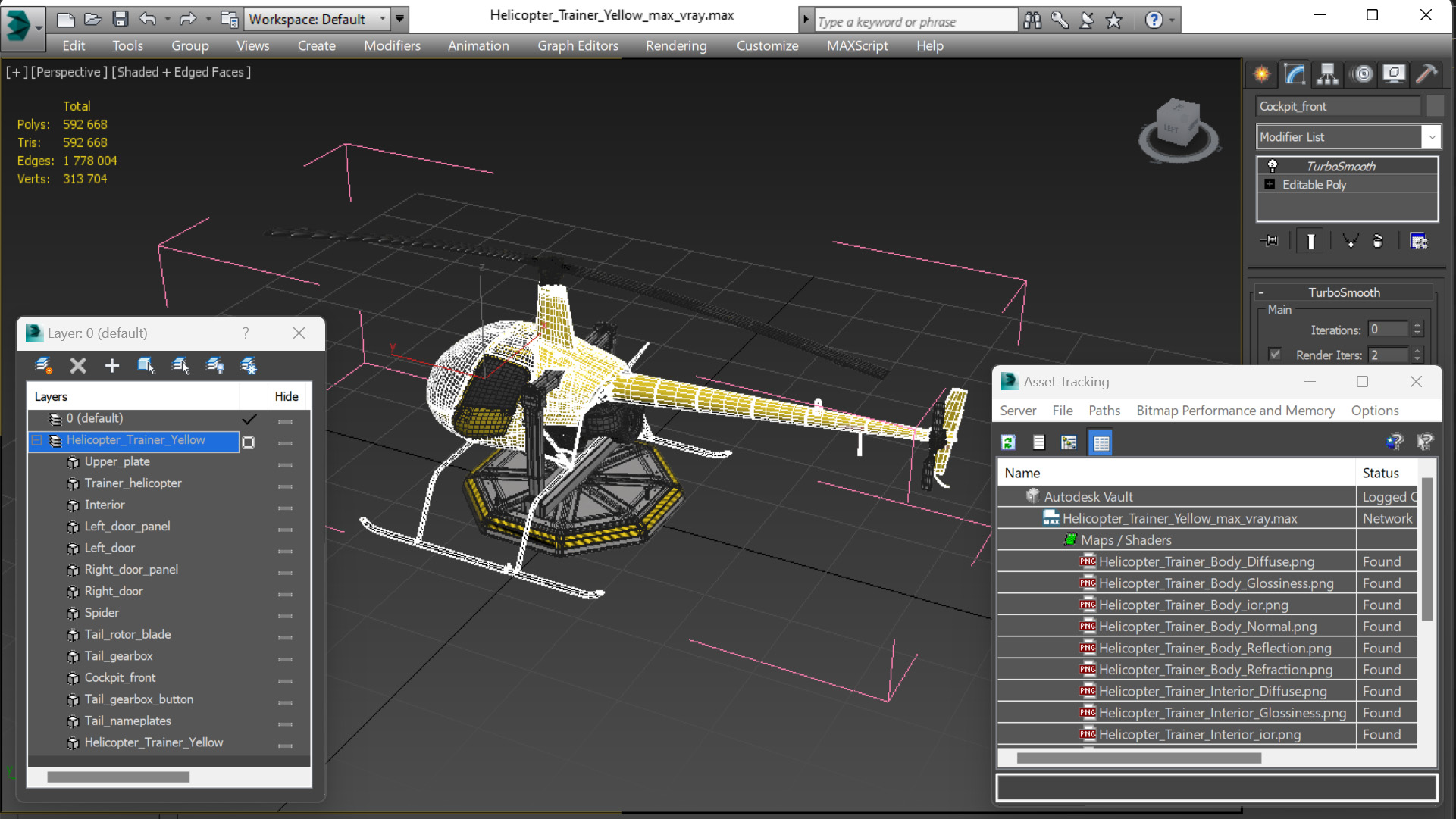The width and height of the screenshot is (1456, 819).
Task: Click the Cockpit_front object name field
Action: [x=1338, y=106]
